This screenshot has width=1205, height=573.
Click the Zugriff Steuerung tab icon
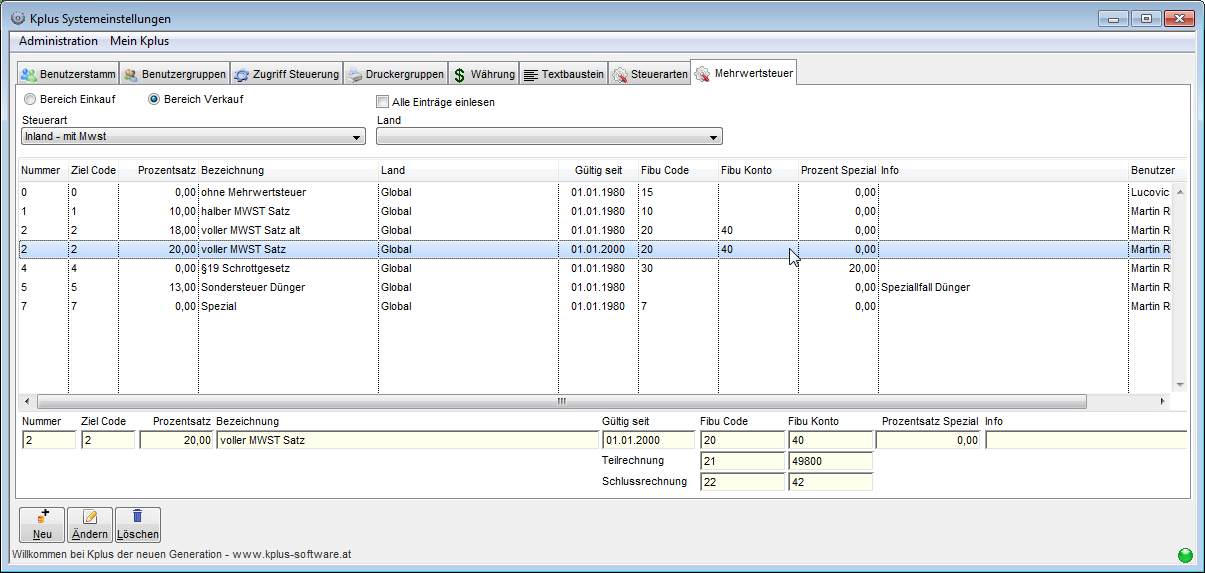point(242,75)
